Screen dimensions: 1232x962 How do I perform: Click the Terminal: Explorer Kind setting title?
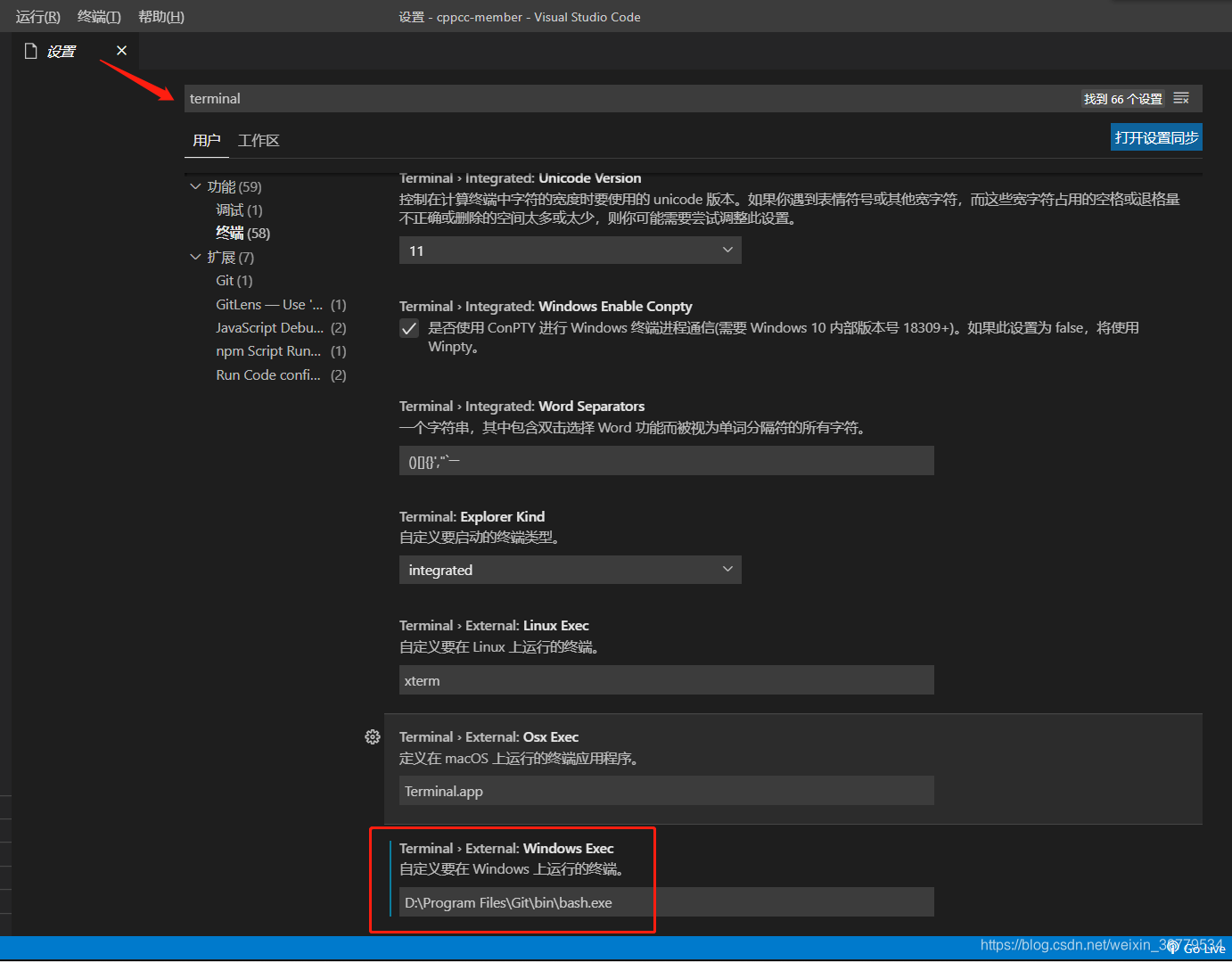(472, 517)
